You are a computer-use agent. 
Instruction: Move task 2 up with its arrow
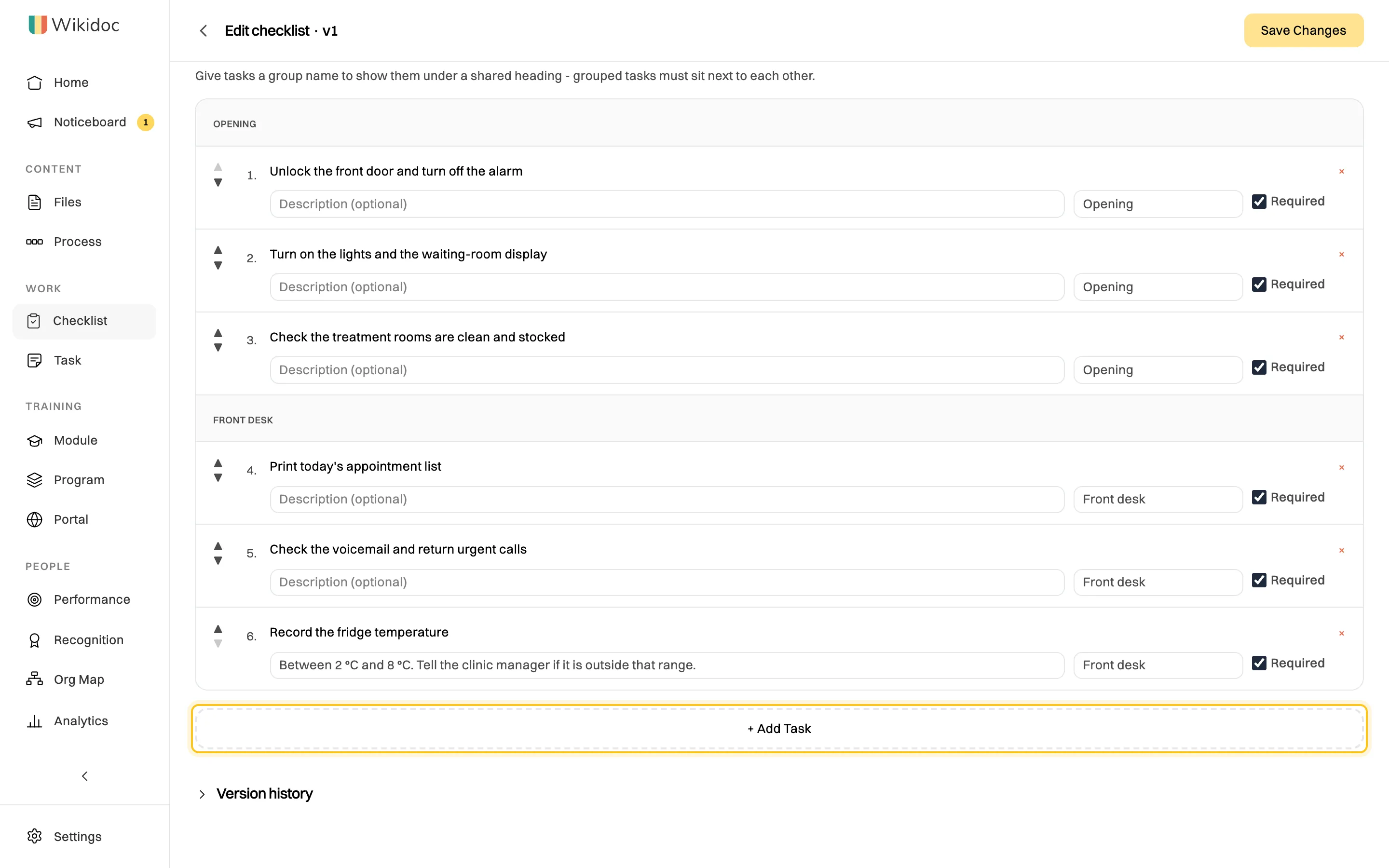[x=218, y=250]
